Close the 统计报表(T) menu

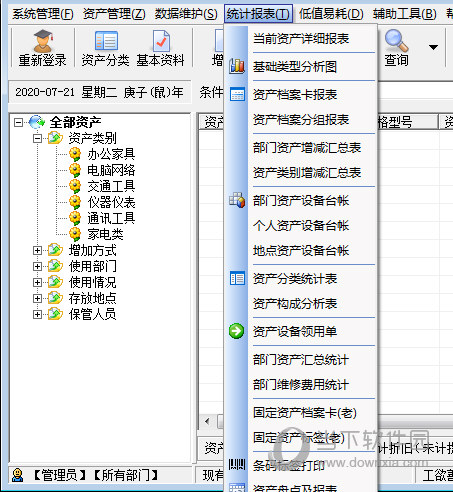(258, 14)
